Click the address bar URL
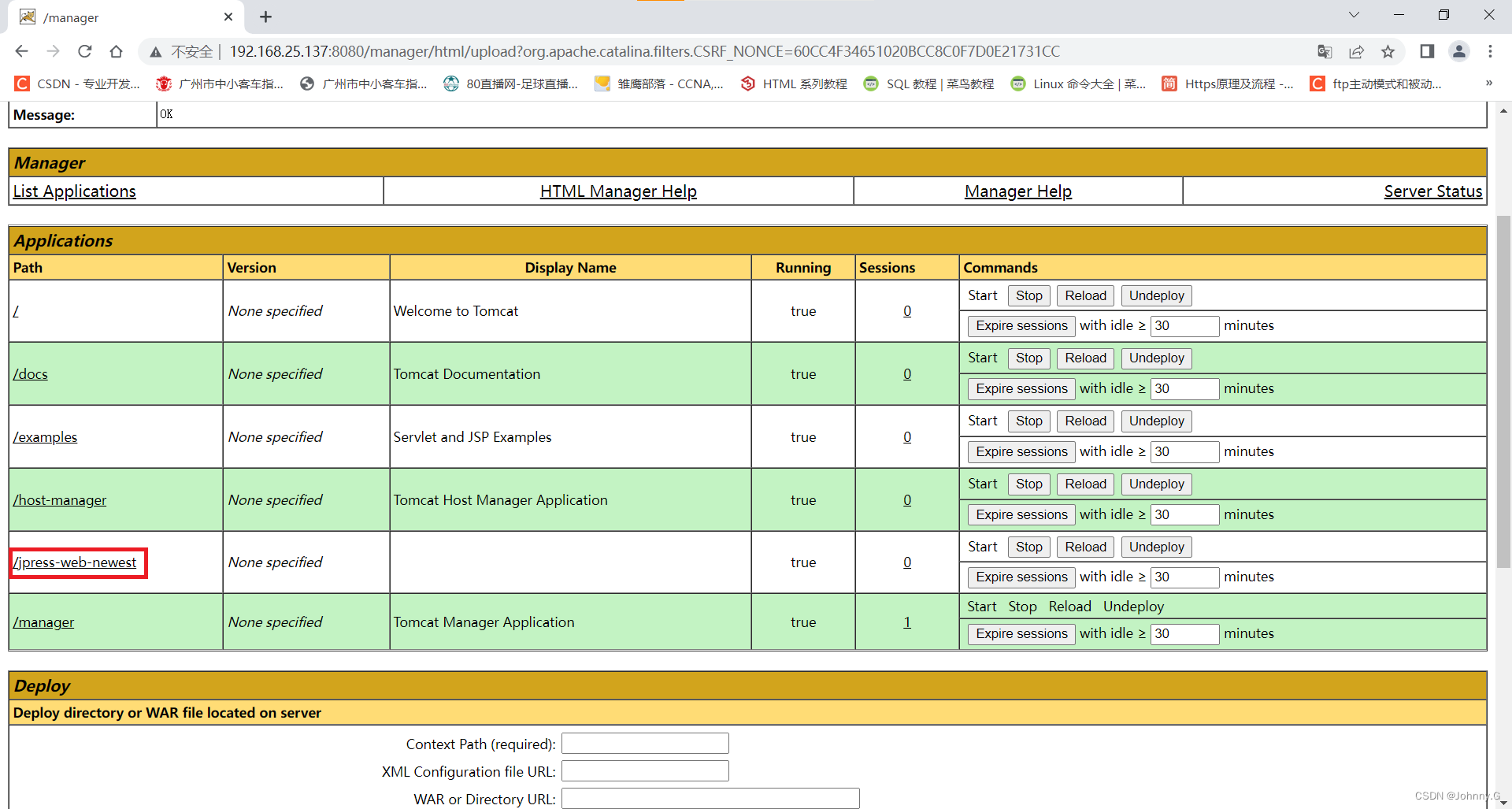This screenshot has height=809, width=1512. [644, 51]
